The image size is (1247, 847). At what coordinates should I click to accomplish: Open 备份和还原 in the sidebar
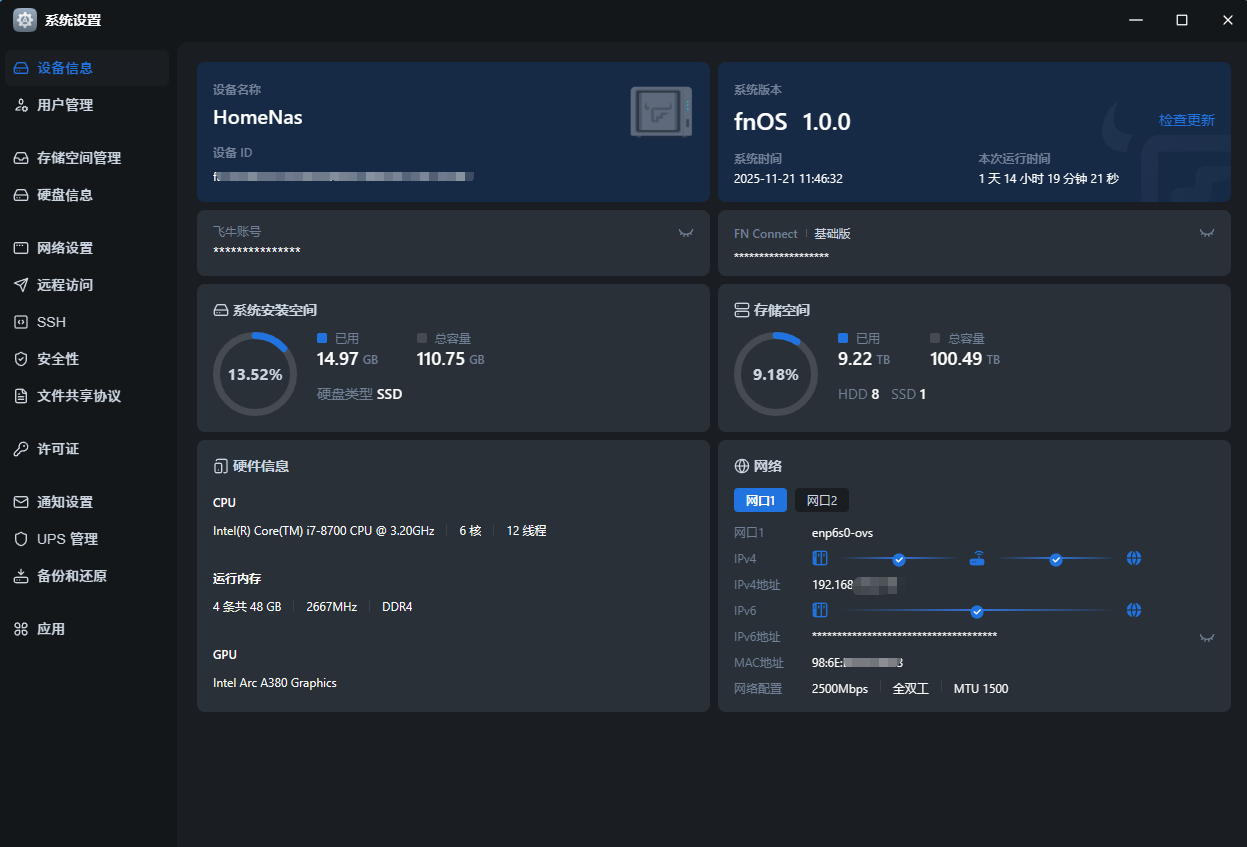click(x=71, y=577)
